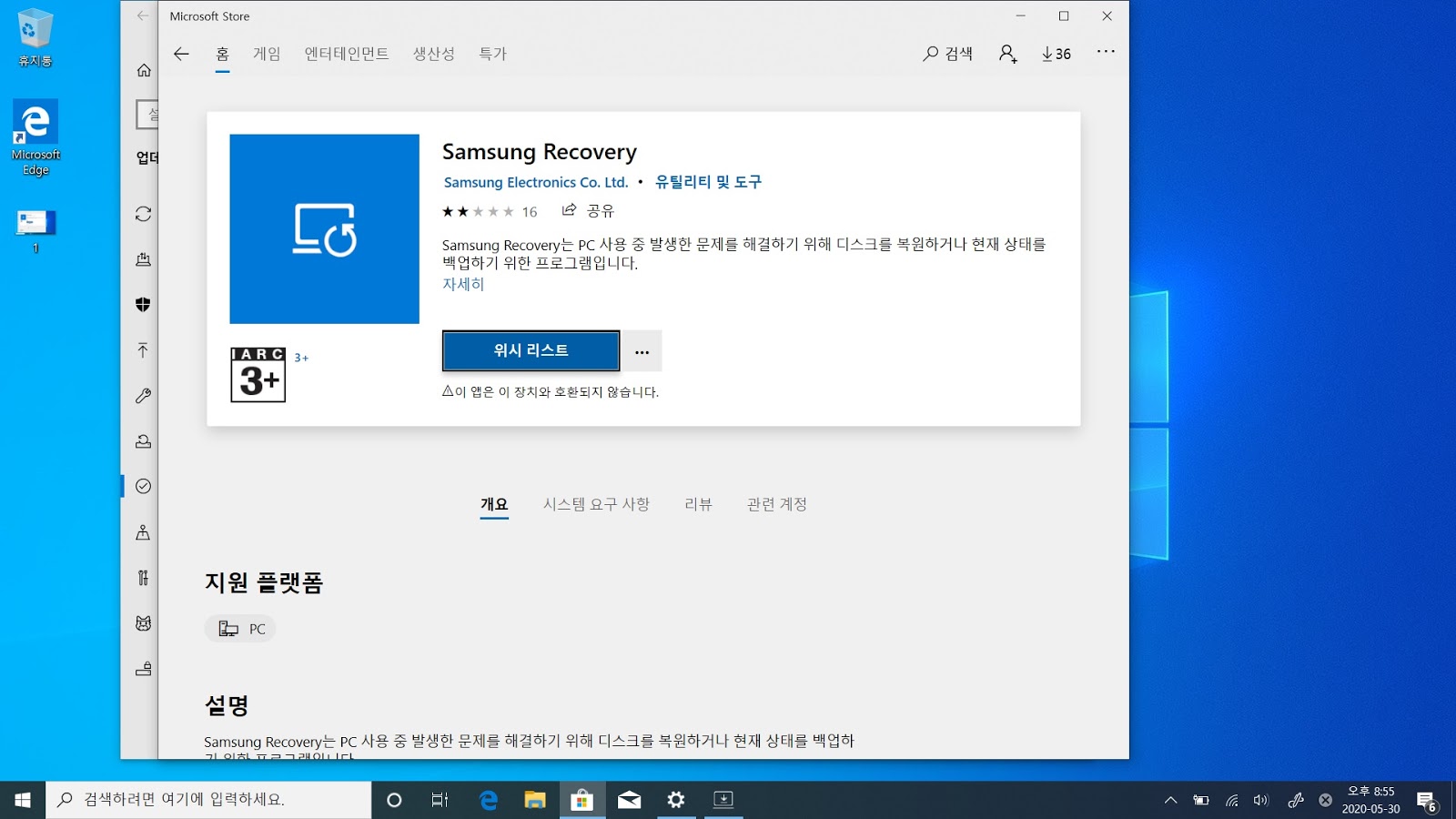Open Task View on taskbar
The width and height of the screenshot is (1456, 819).
tap(440, 800)
